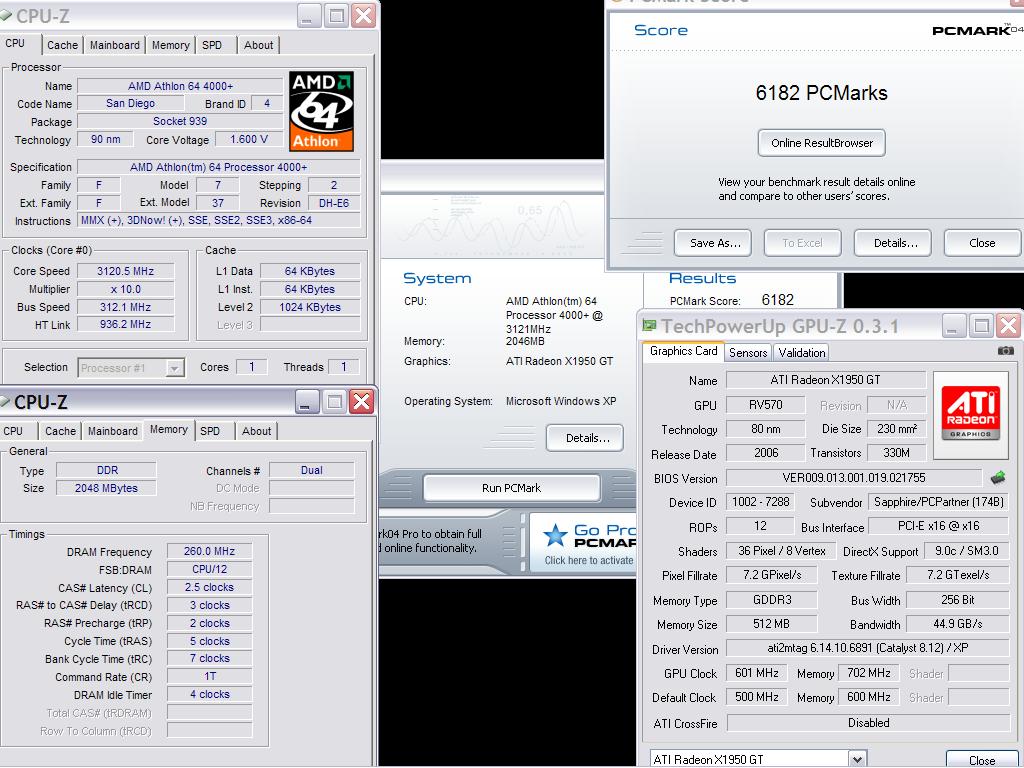Click the 6182 PCMarks score text

click(822, 93)
